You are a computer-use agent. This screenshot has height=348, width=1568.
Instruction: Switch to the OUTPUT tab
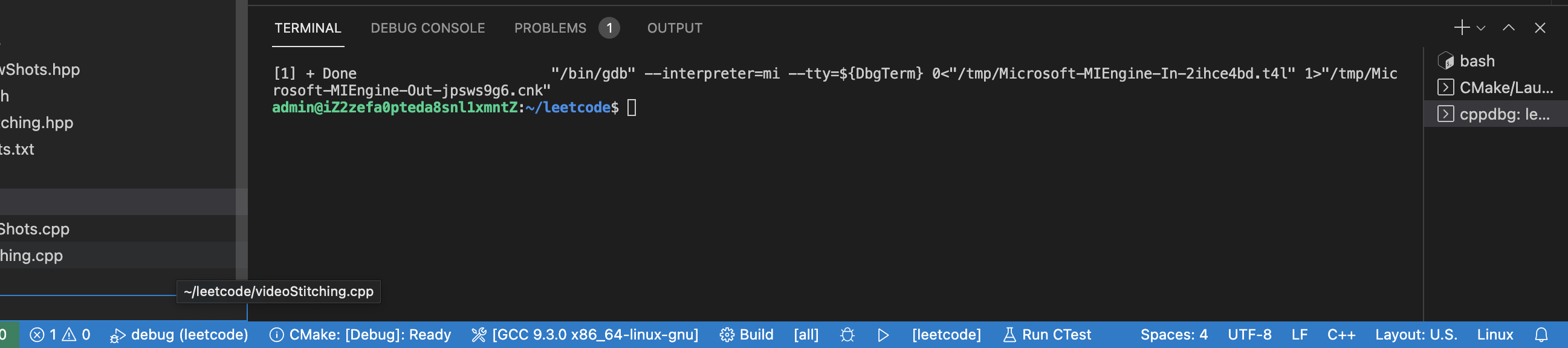(x=675, y=28)
